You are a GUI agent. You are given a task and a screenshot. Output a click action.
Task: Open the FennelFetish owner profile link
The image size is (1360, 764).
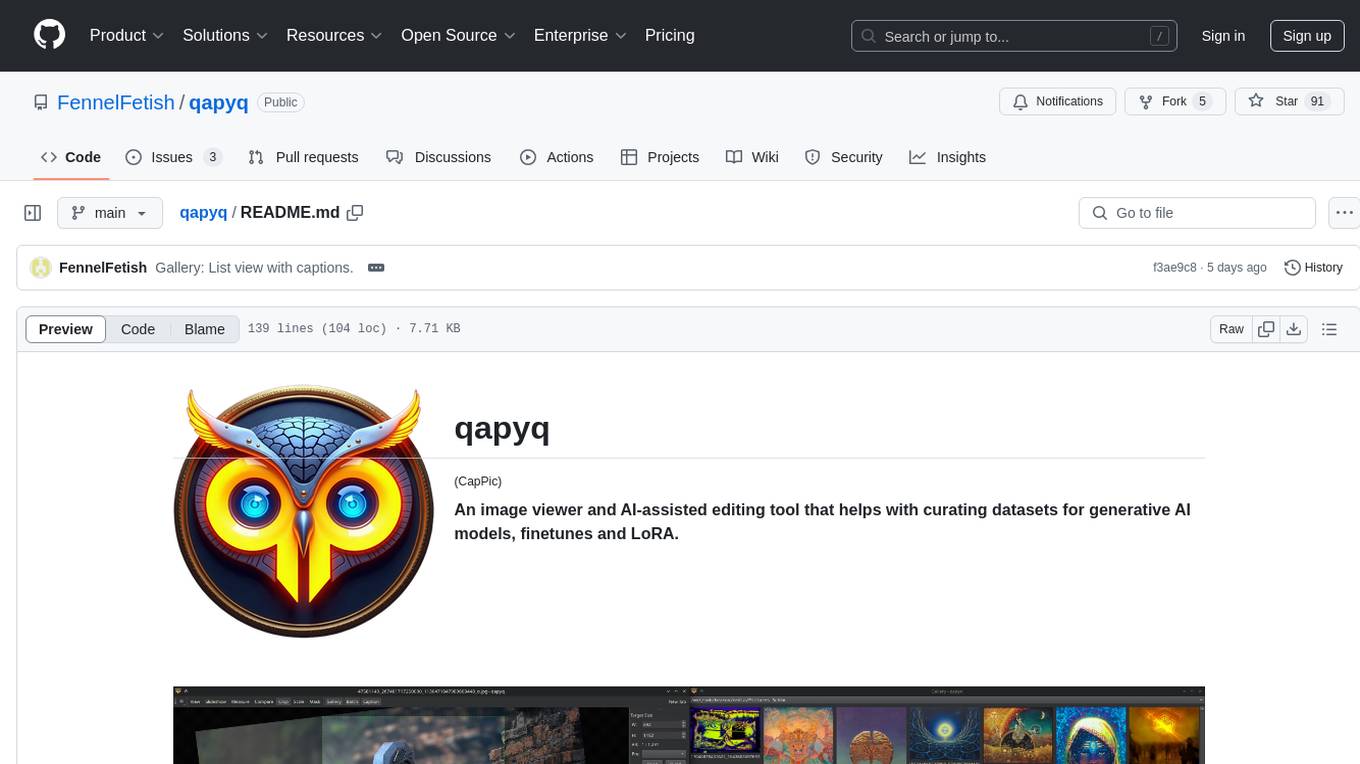coord(115,102)
